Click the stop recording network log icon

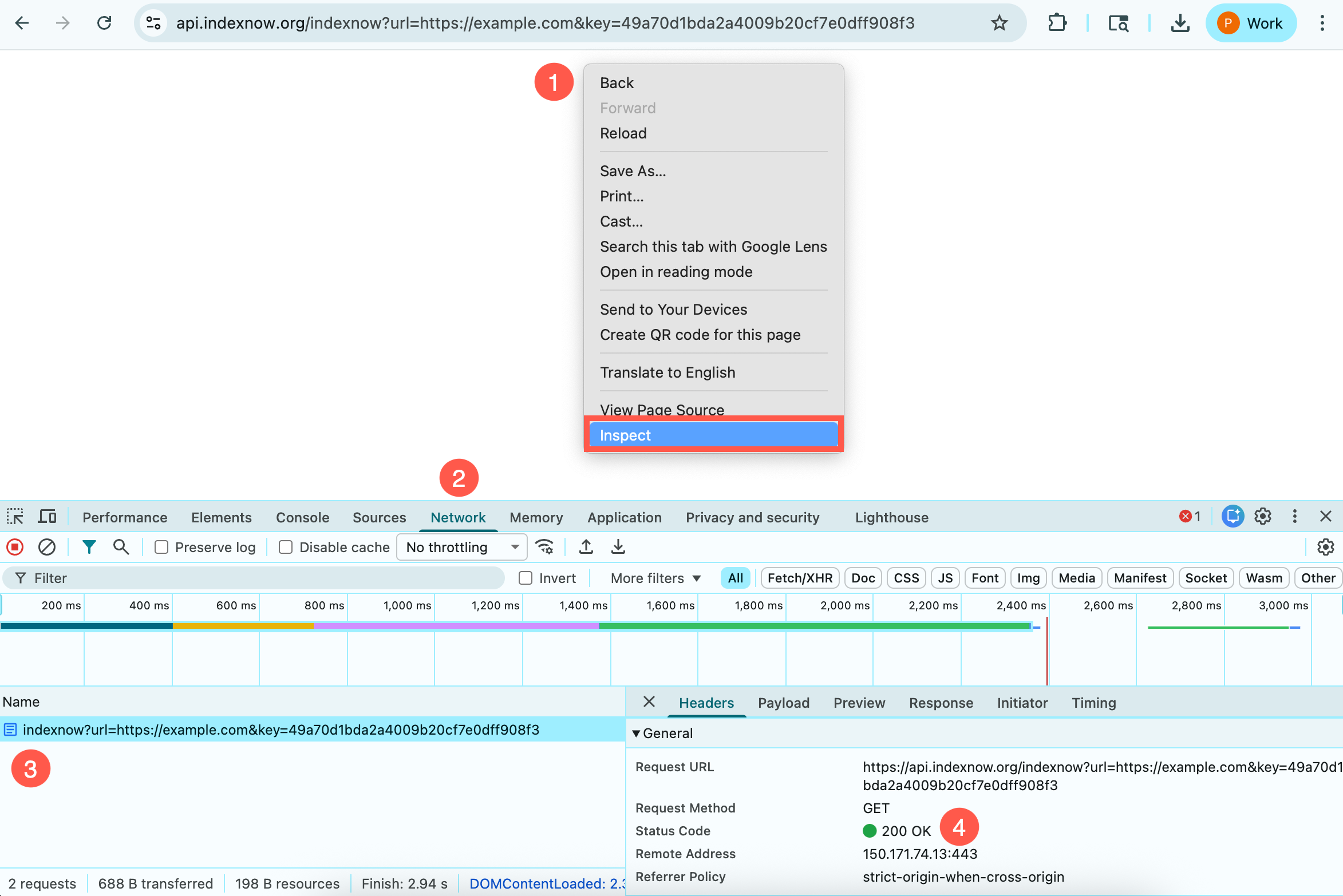coord(15,548)
